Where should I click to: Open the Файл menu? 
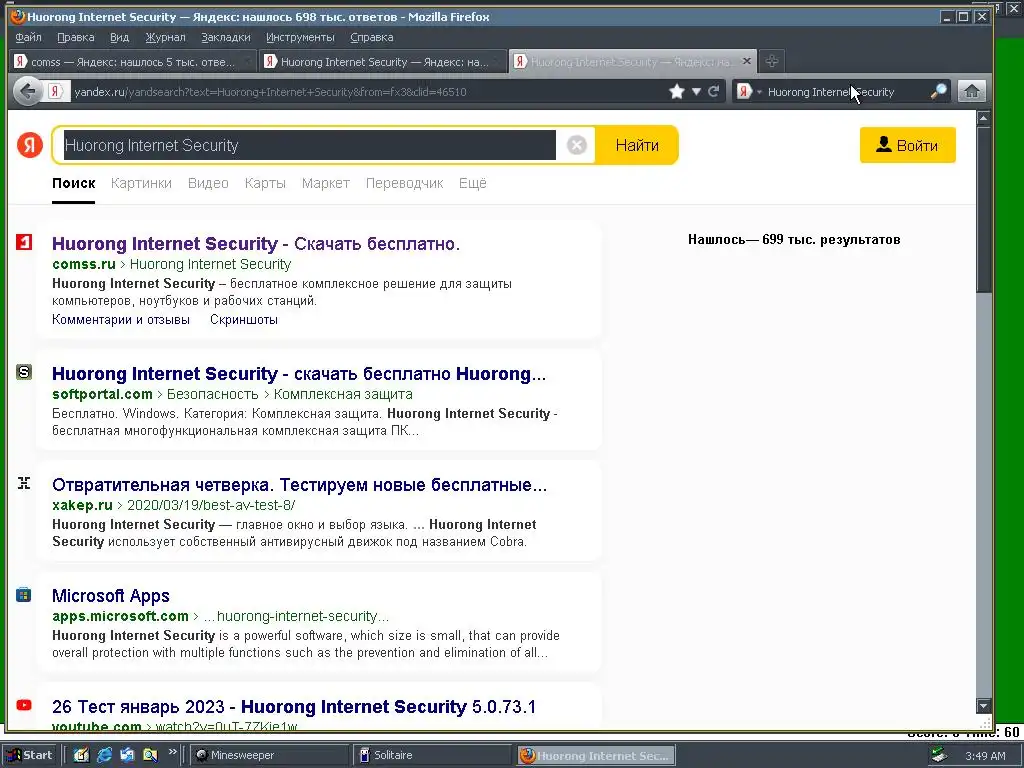(28, 37)
